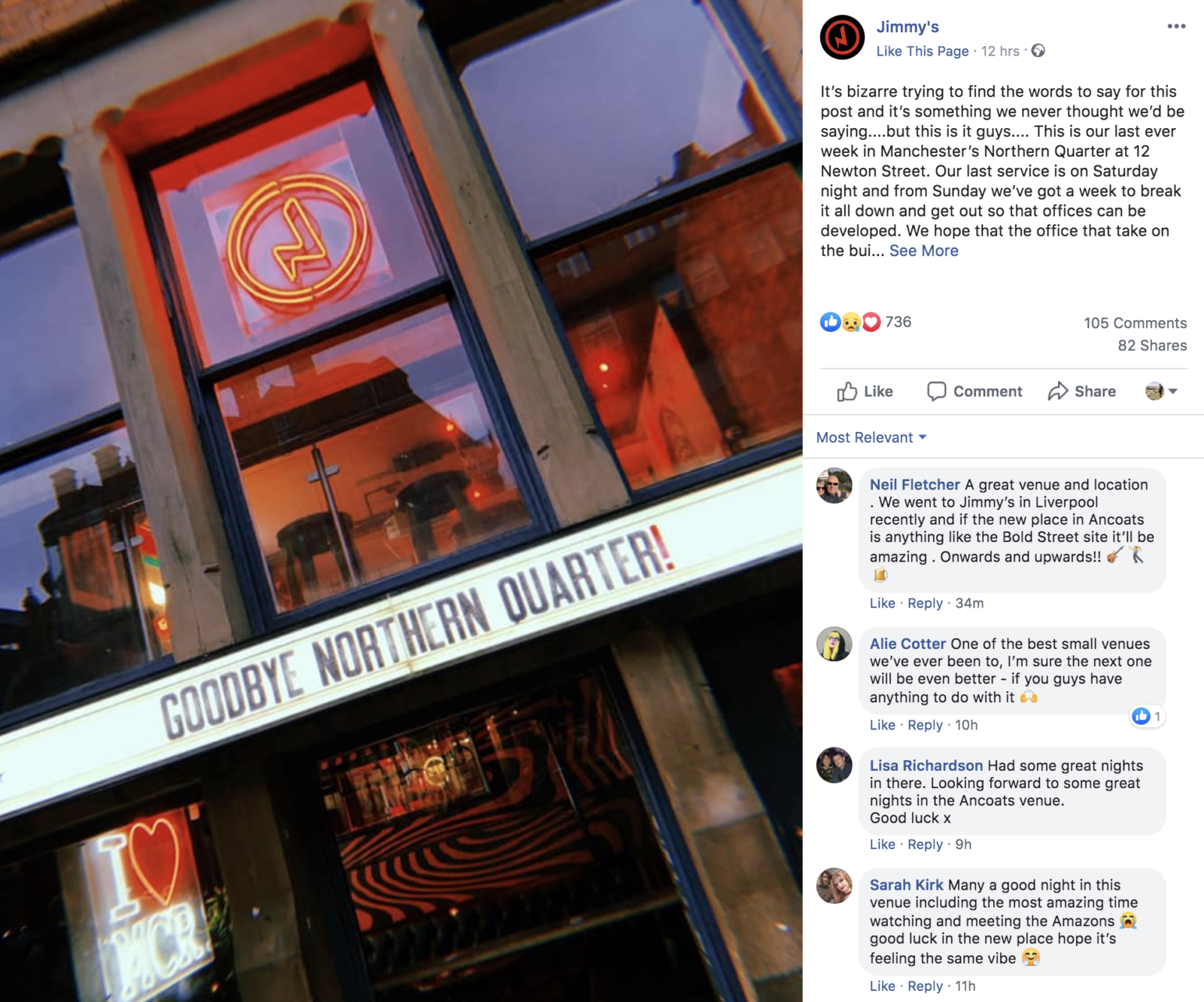Click the Share arrow button
Image resolution: width=1204 pixels, height=1002 pixels.
(x=1082, y=391)
